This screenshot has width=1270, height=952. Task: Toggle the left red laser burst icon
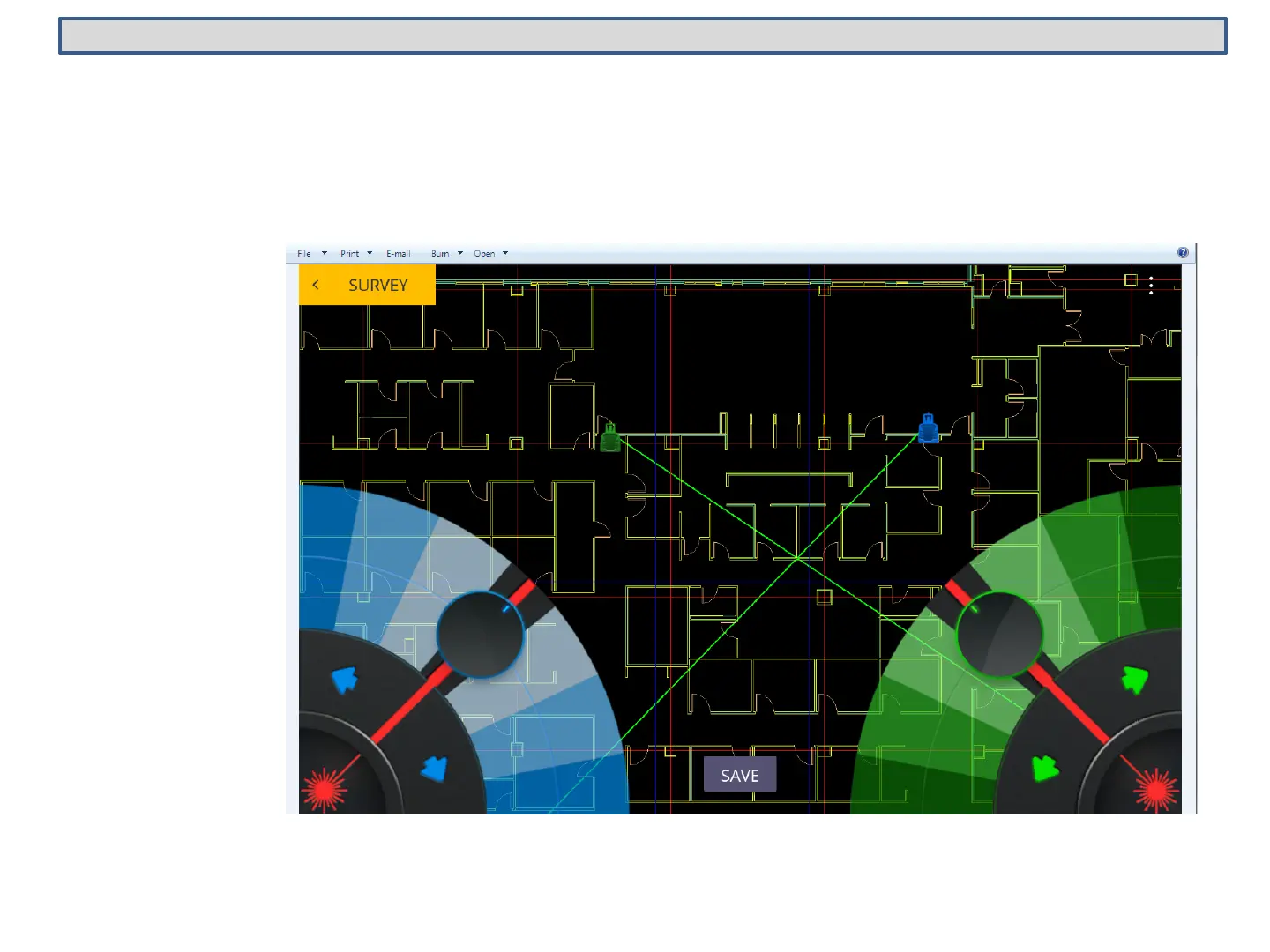pos(325,789)
